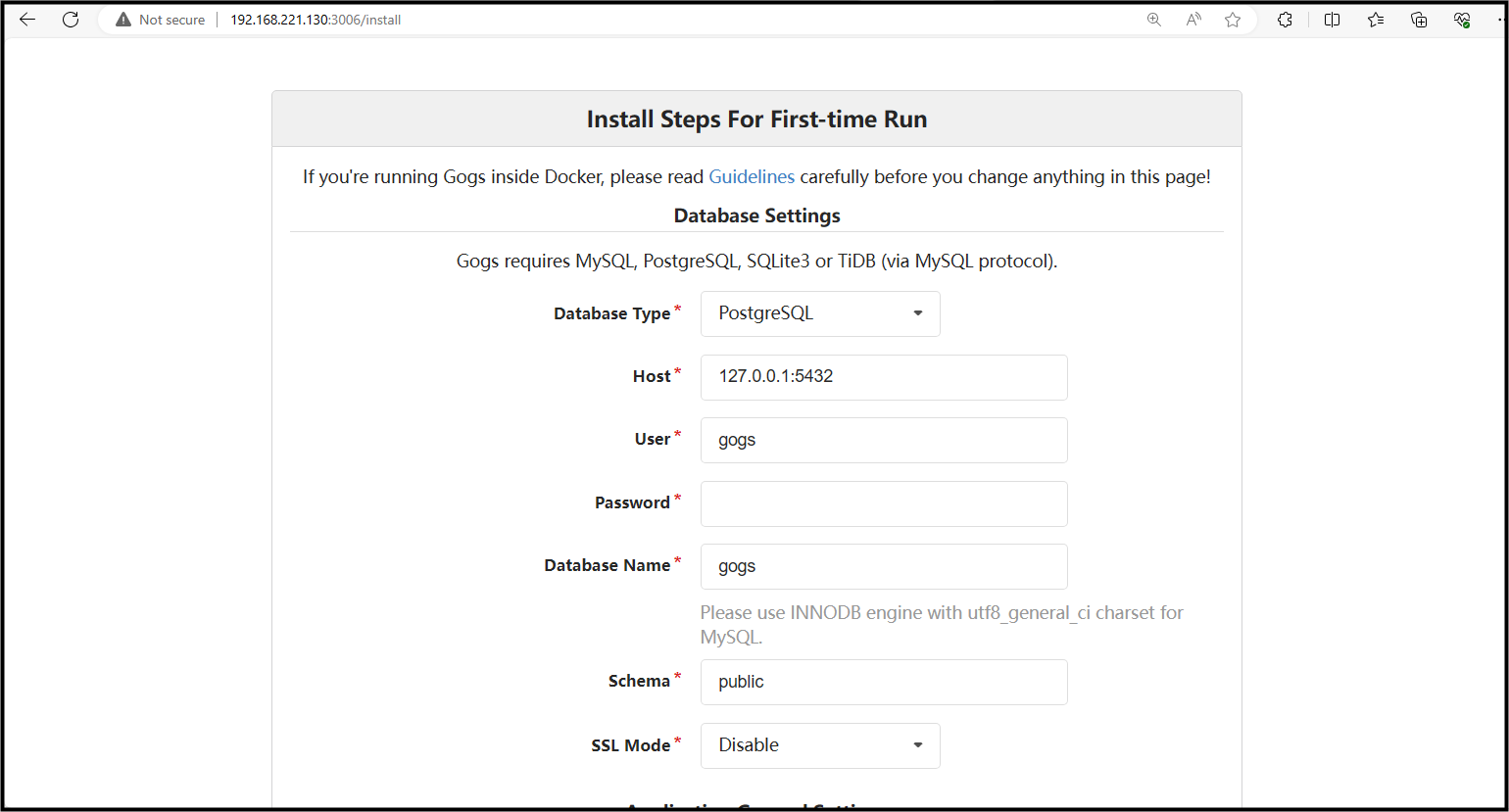Open the Guidelines link
Image resolution: width=1509 pixels, height=812 pixels.
[x=752, y=177]
